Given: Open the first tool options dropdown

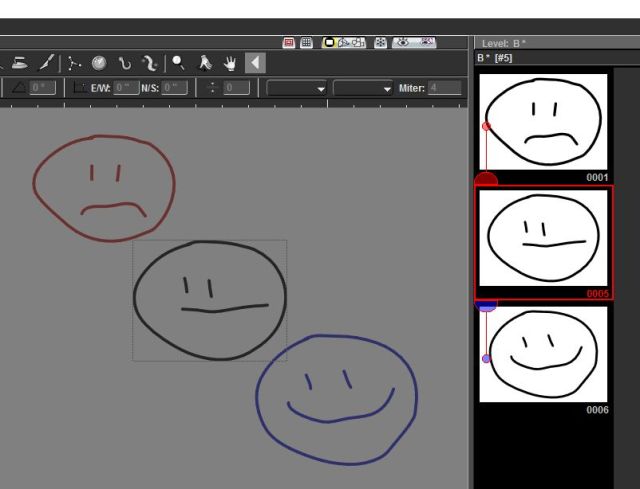Looking at the screenshot, I should [296, 88].
